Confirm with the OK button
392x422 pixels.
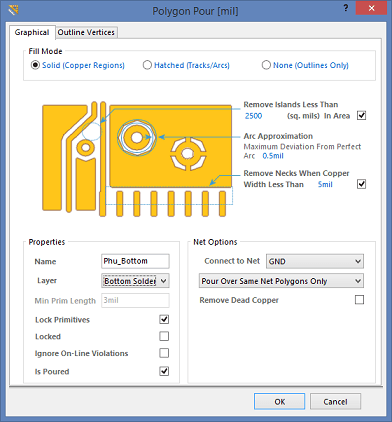(279, 402)
